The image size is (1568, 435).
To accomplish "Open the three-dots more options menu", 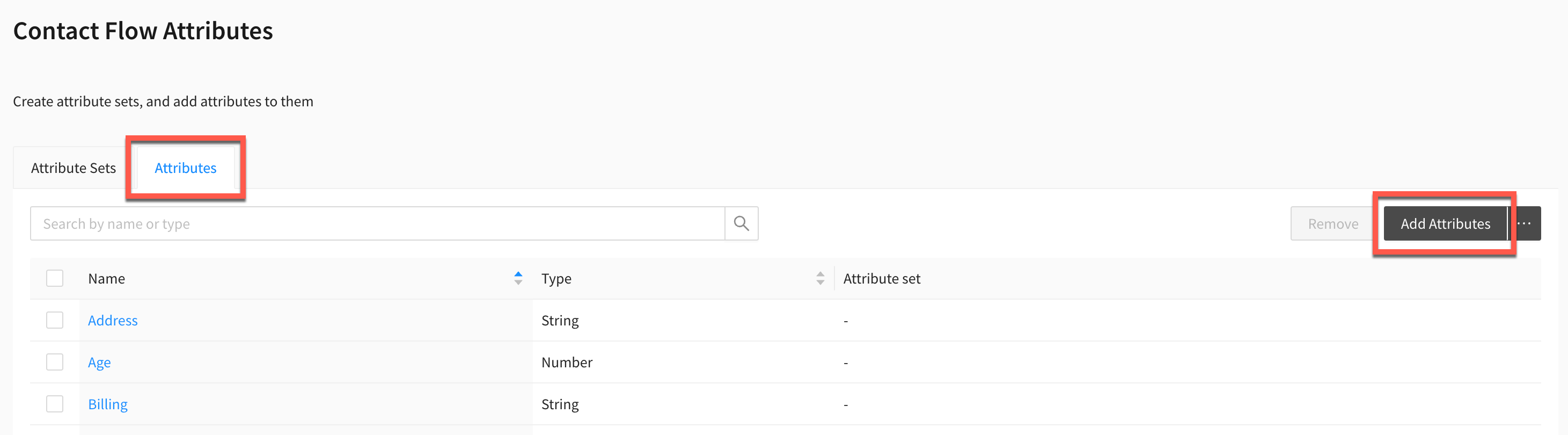I will [x=1524, y=223].
